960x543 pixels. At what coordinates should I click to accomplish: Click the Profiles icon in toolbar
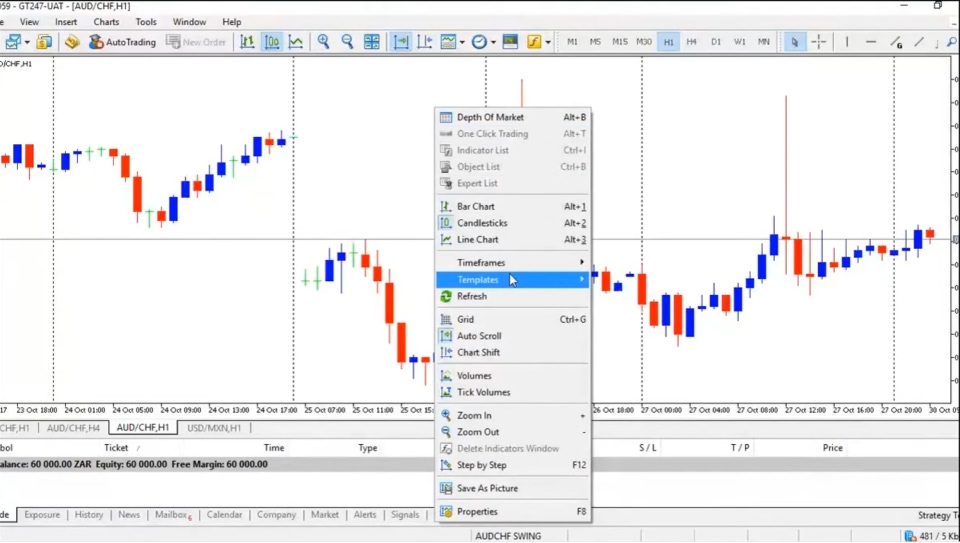(x=44, y=42)
